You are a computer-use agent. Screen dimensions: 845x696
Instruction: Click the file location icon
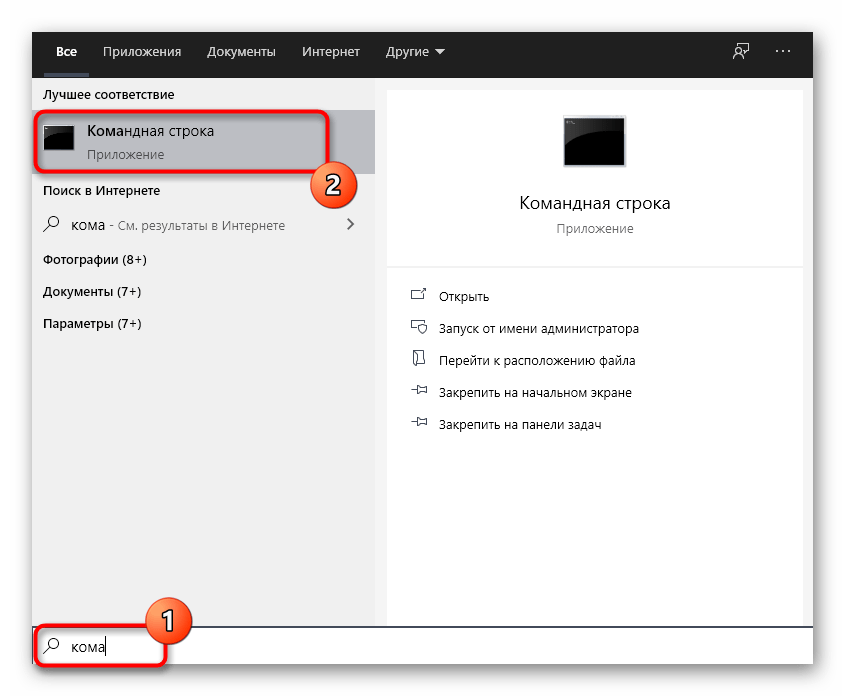419,358
